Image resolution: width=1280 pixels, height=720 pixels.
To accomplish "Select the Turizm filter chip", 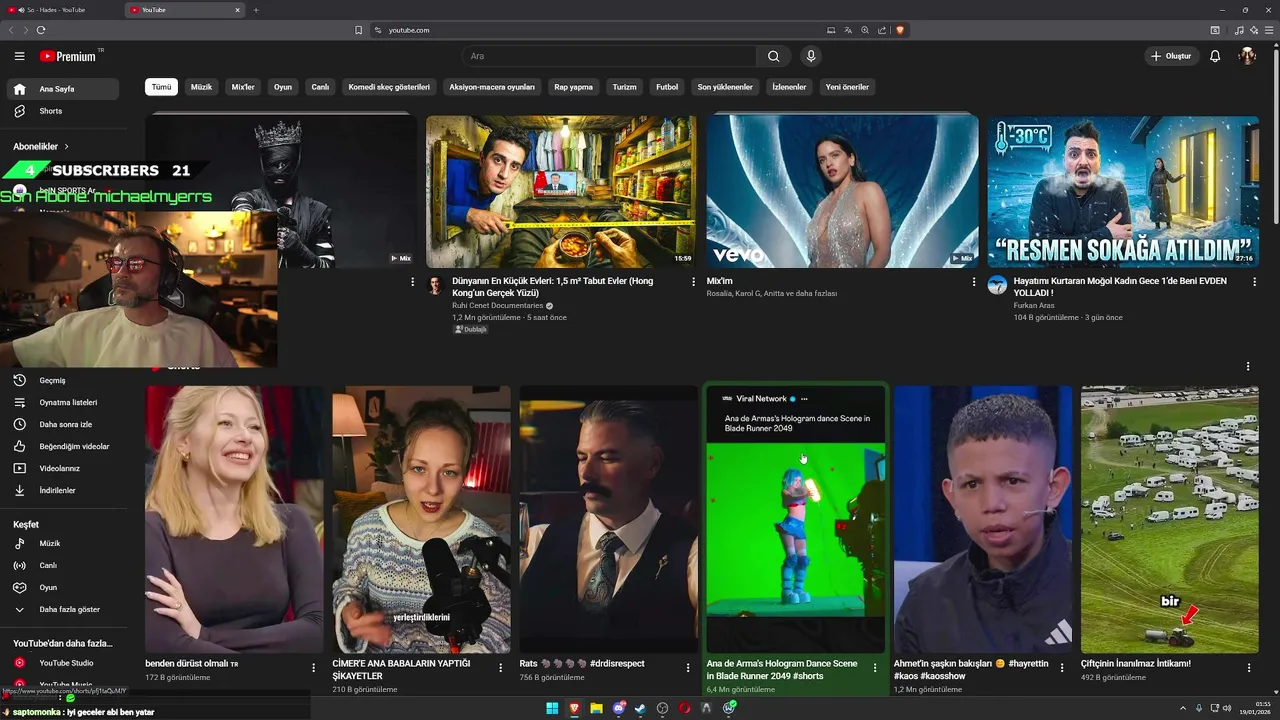I will coord(624,87).
